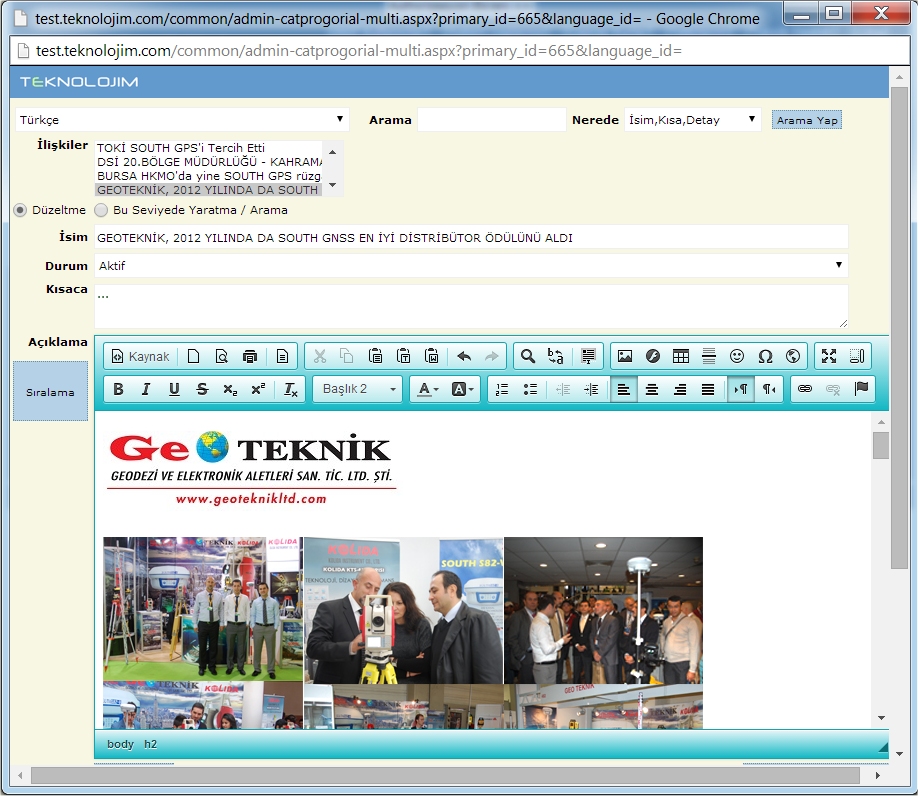Toggle Underline formatting
This screenshot has width=918, height=796.
[x=174, y=389]
